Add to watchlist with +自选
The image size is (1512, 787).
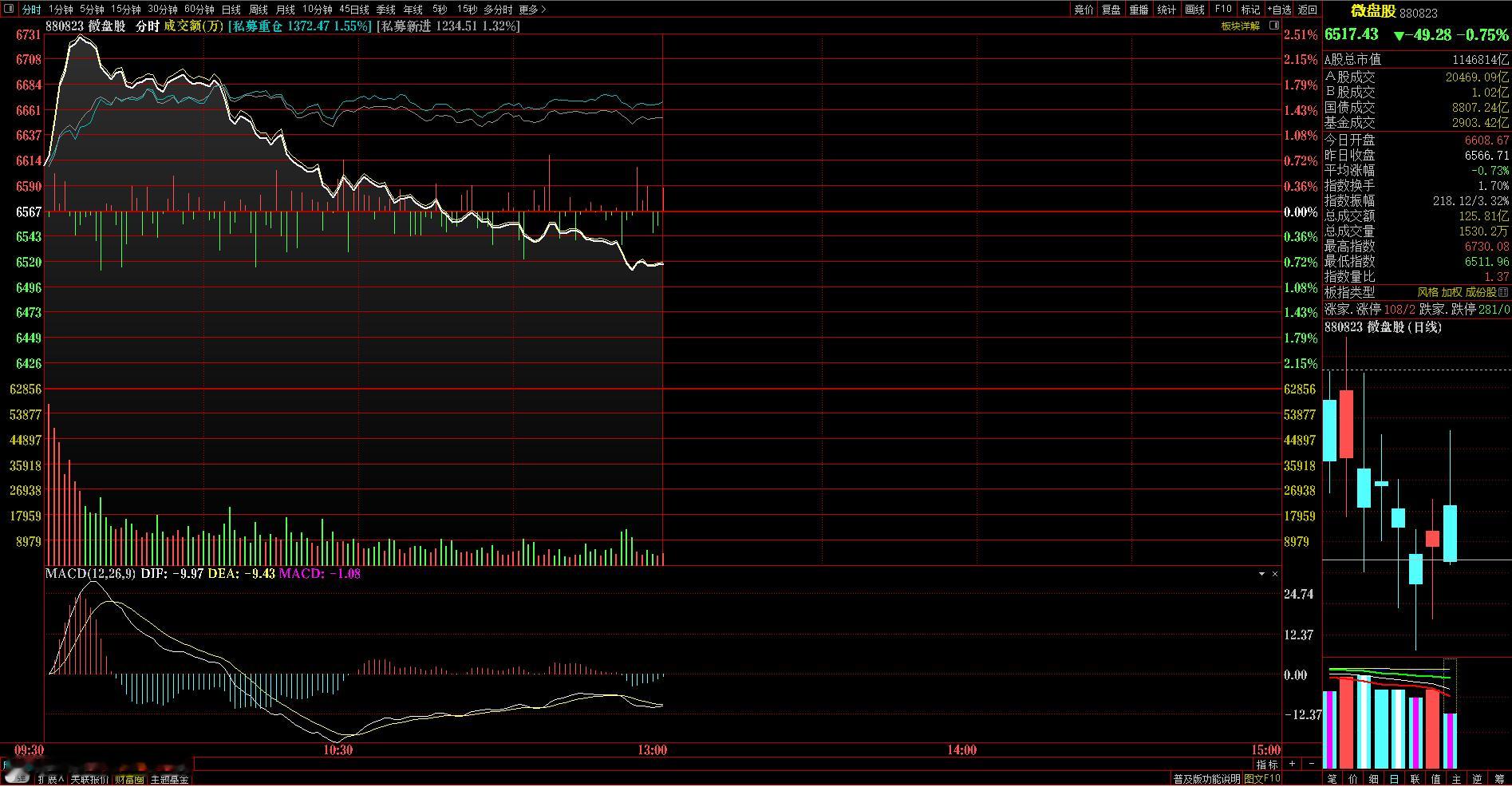click(1279, 10)
